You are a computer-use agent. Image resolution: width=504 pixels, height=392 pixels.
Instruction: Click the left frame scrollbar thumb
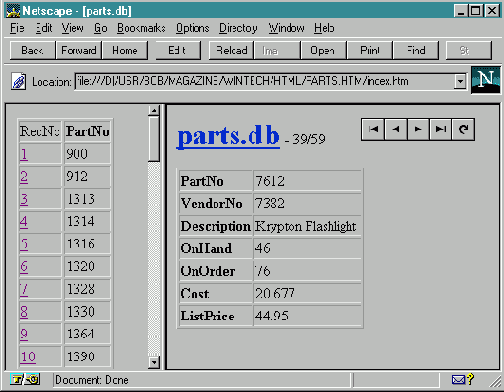click(154, 139)
